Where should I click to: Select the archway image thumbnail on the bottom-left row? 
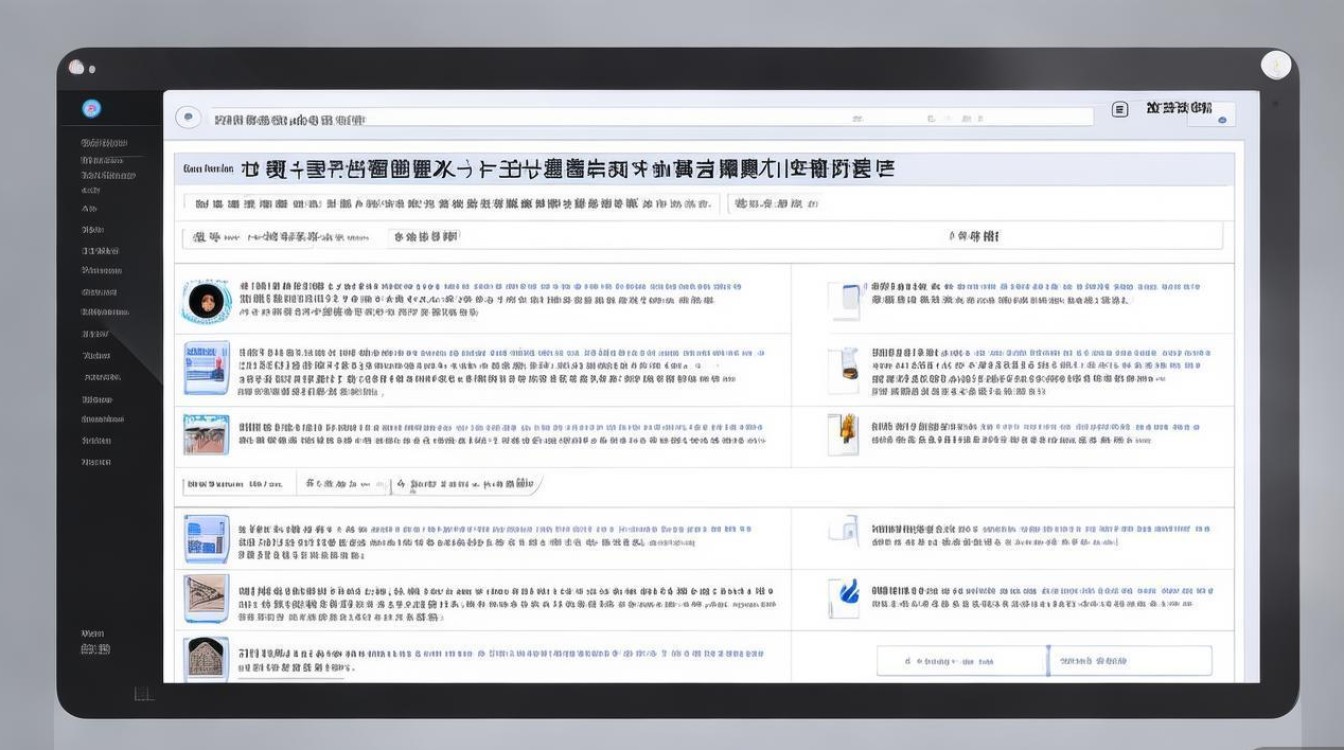(x=207, y=660)
